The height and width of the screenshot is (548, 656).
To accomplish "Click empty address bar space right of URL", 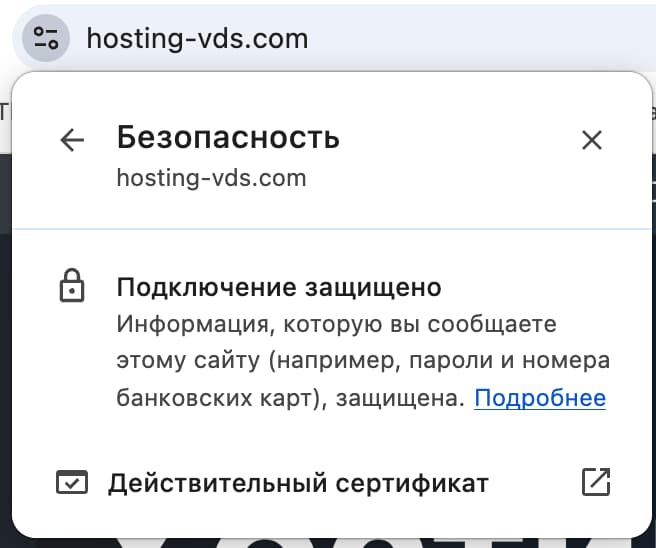I will click(x=480, y=39).
